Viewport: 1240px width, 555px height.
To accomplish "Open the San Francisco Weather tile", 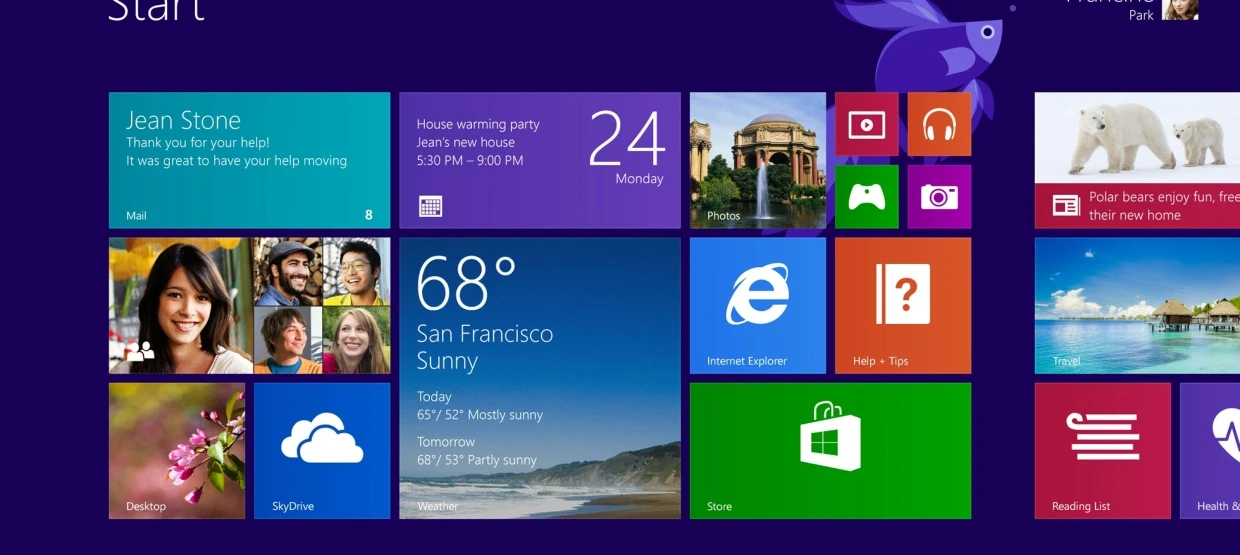I will pos(539,377).
